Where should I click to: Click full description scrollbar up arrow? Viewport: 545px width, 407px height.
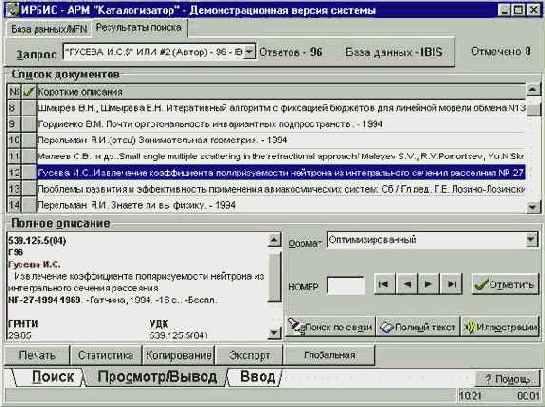tap(274, 240)
